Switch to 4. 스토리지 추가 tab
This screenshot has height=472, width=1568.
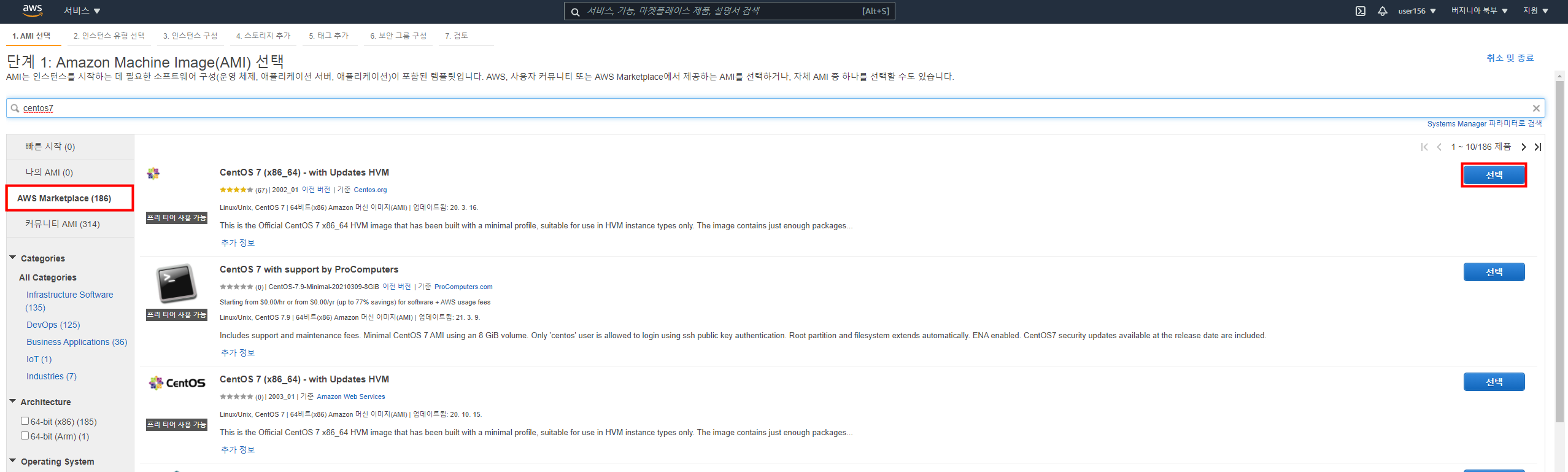[263, 36]
